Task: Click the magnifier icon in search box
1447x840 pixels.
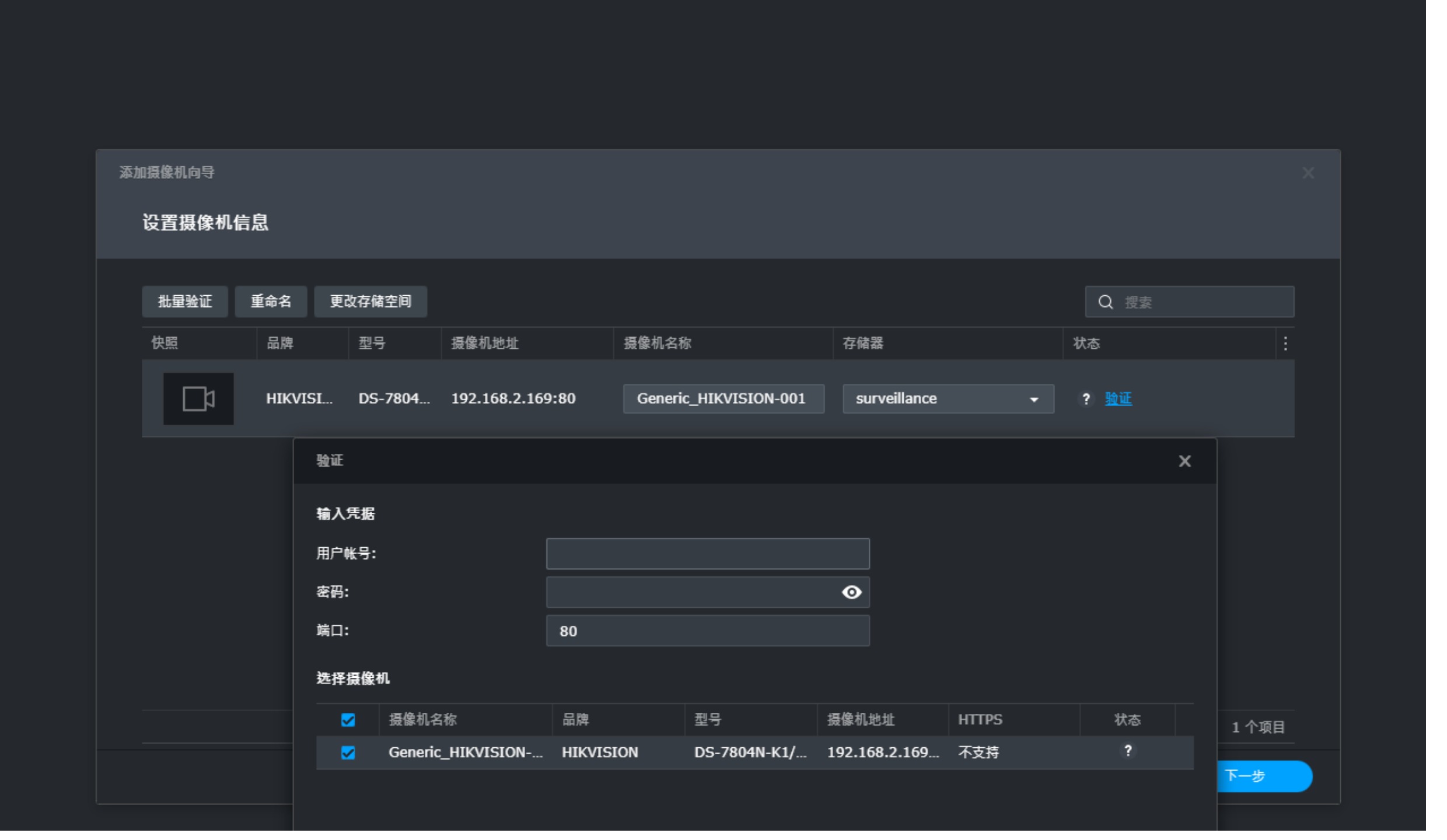Action: [1105, 302]
